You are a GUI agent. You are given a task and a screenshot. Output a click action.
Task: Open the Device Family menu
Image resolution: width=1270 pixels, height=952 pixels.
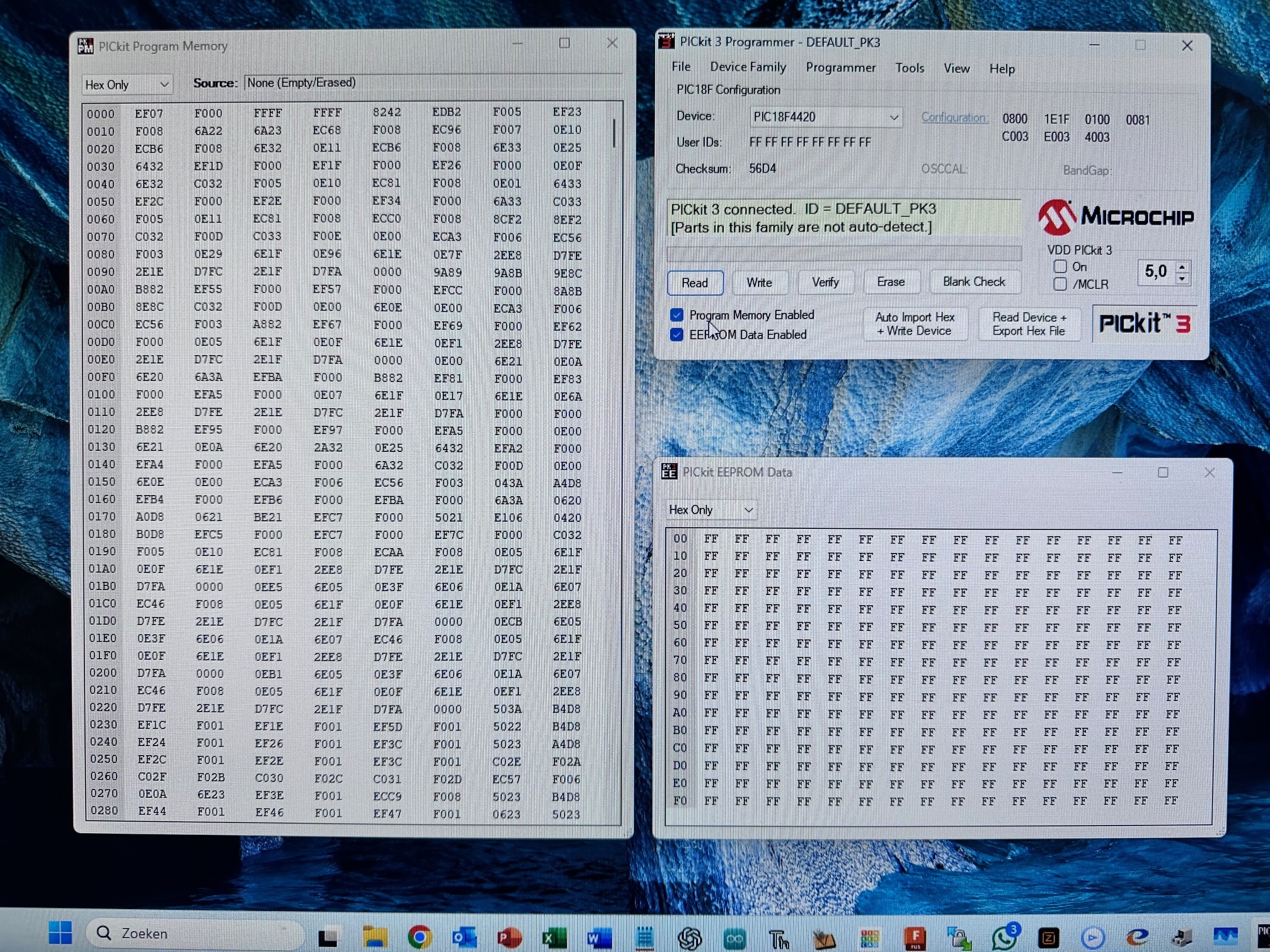(748, 67)
